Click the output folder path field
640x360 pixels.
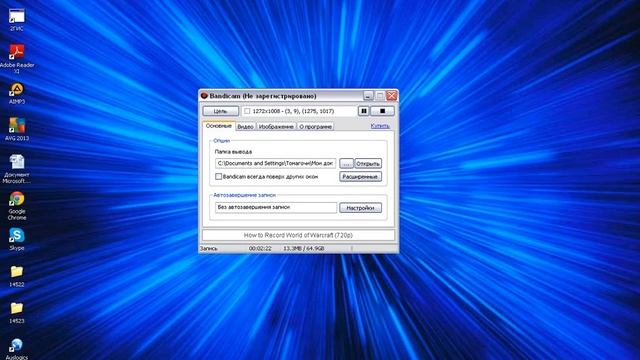276,163
